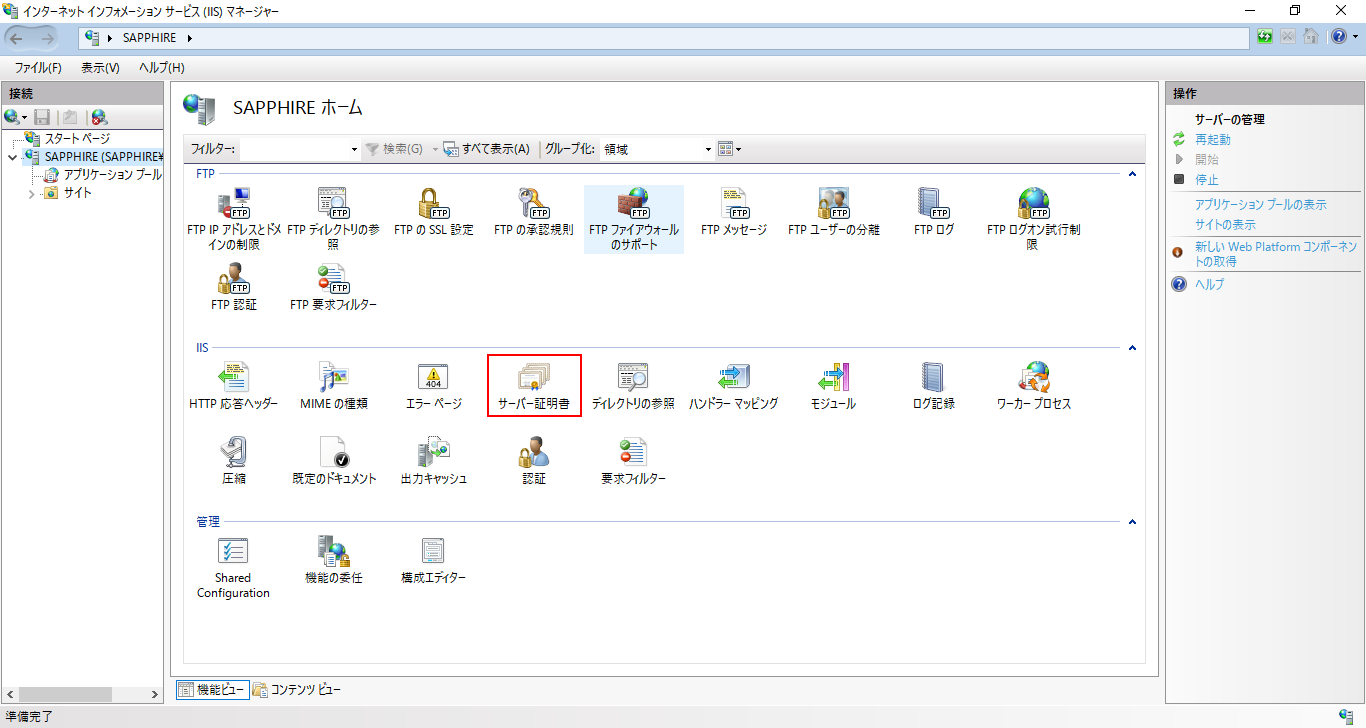Switch to 機能ビュー tab
1366x728 pixels.
tap(212, 690)
